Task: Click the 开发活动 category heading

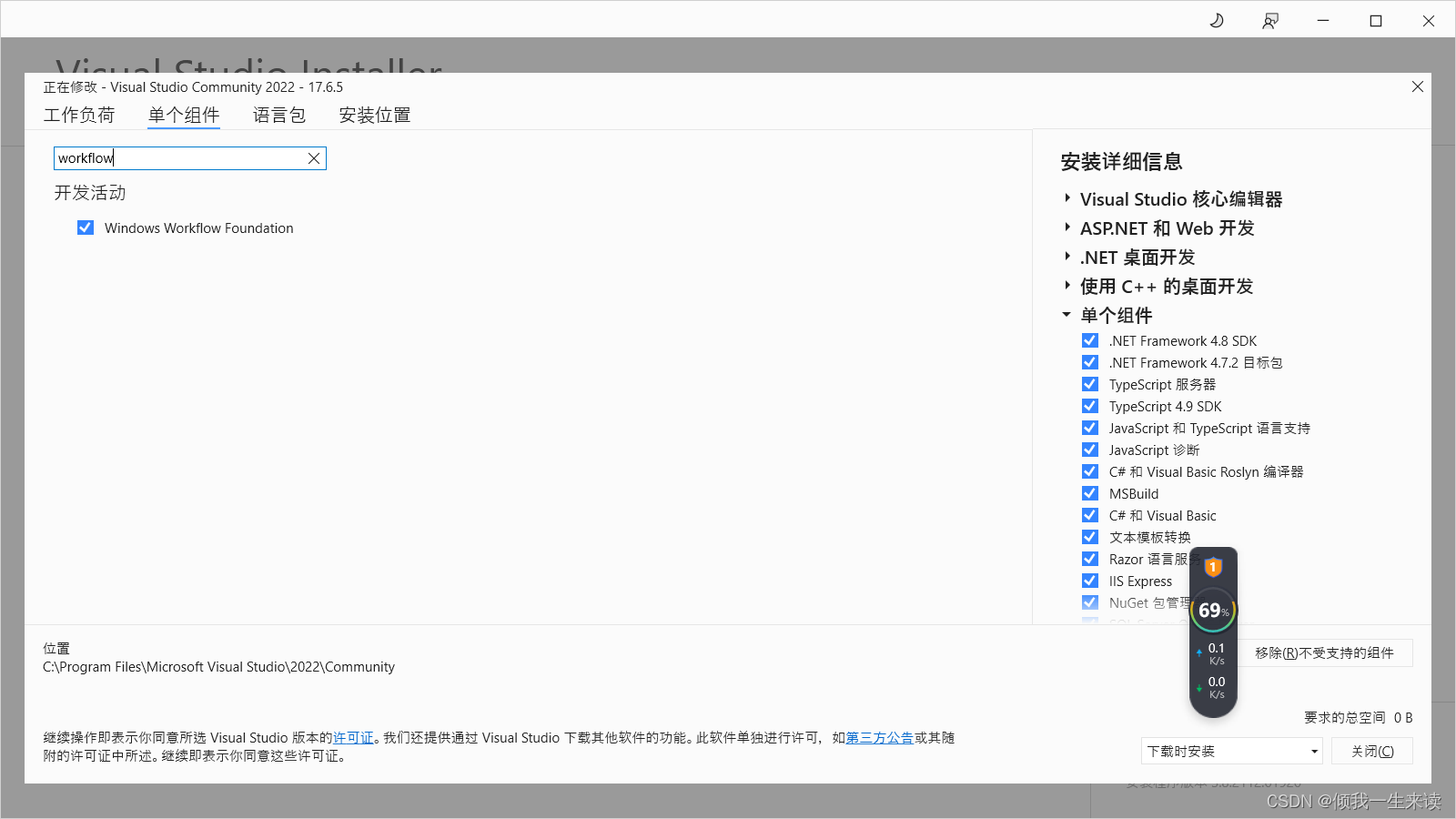Action: (90, 193)
